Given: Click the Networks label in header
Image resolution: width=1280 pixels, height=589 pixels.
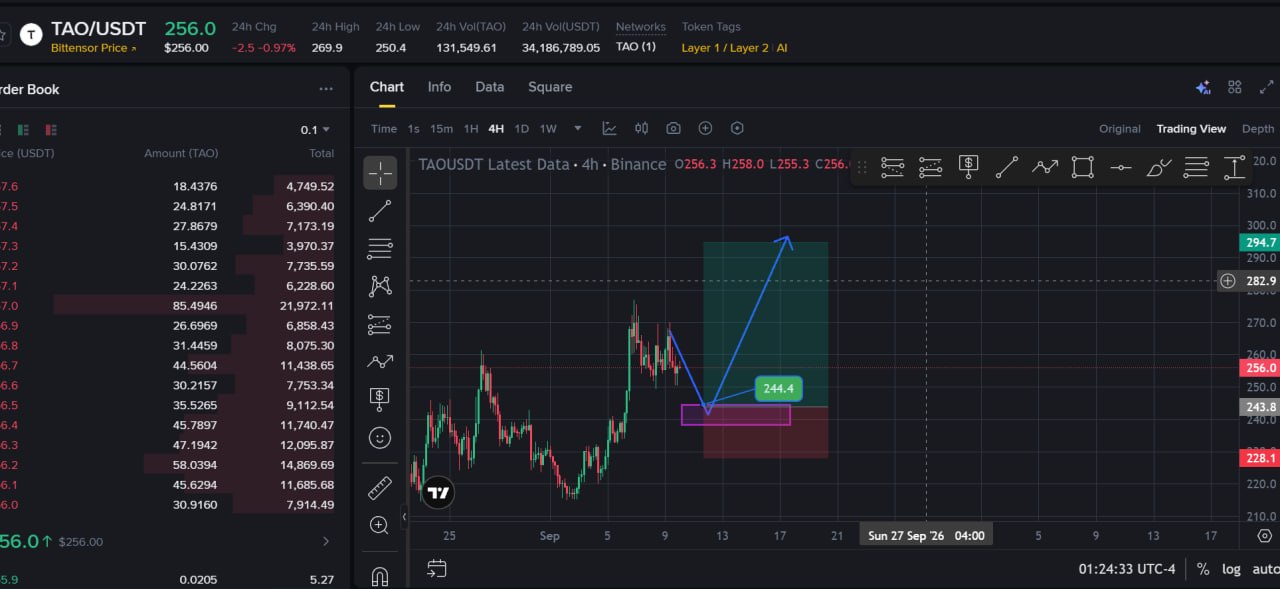Looking at the screenshot, I should (x=640, y=27).
